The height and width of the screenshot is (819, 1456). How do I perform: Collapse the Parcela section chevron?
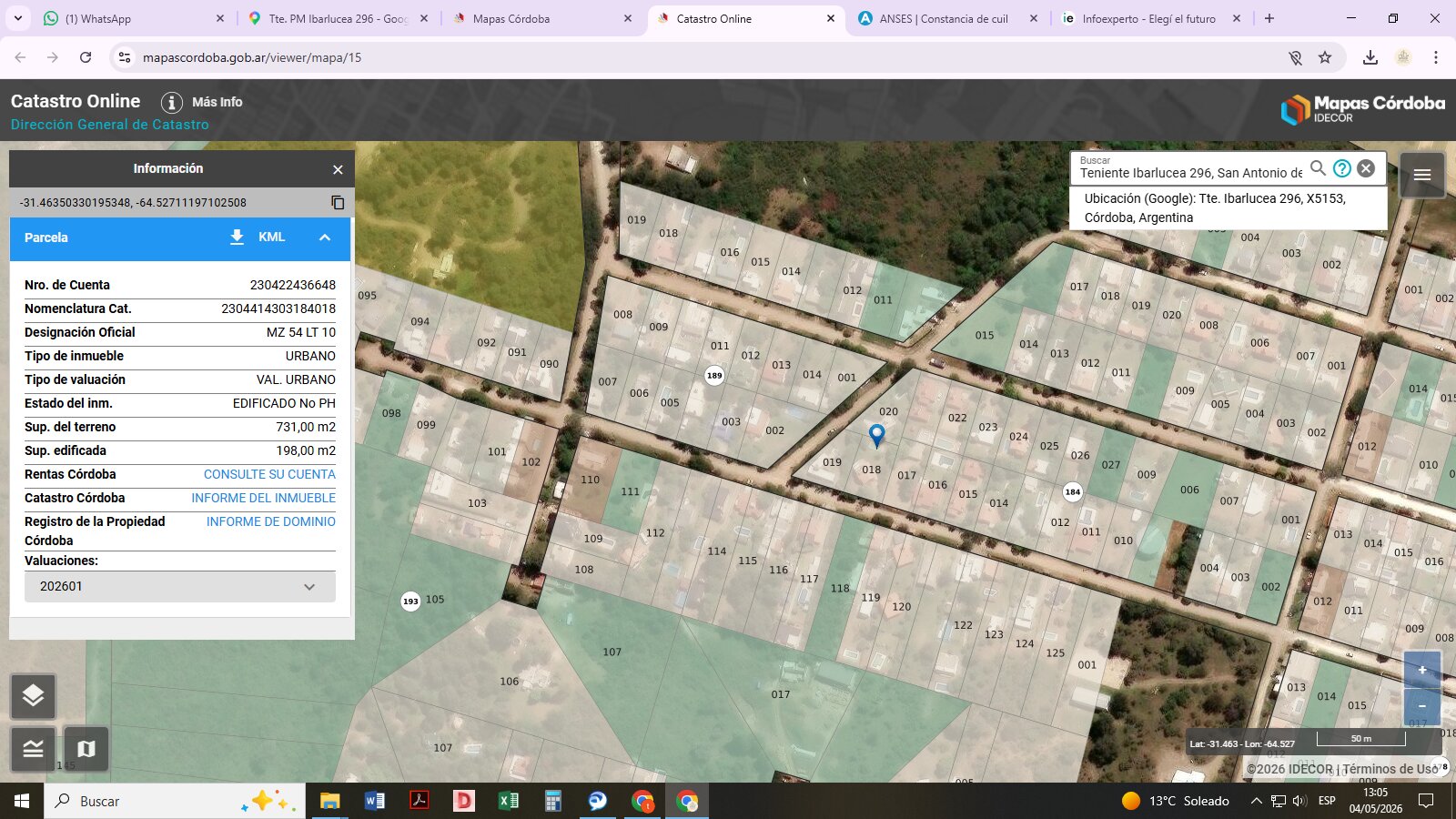point(325,238)
